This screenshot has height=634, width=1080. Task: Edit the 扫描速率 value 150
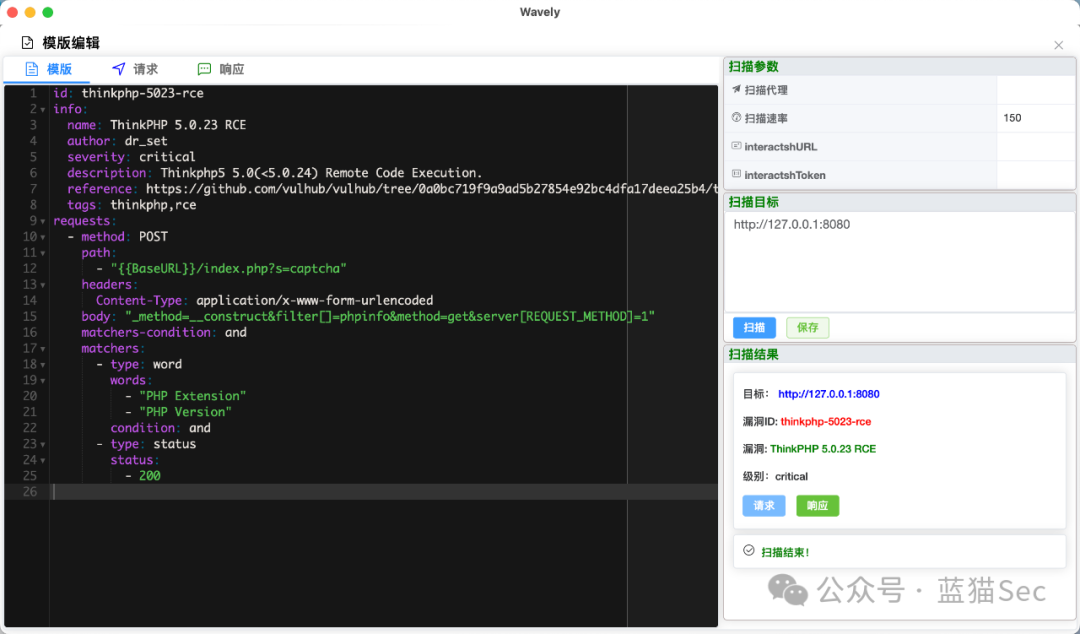pyautogui.click(x=1035, y=118)
